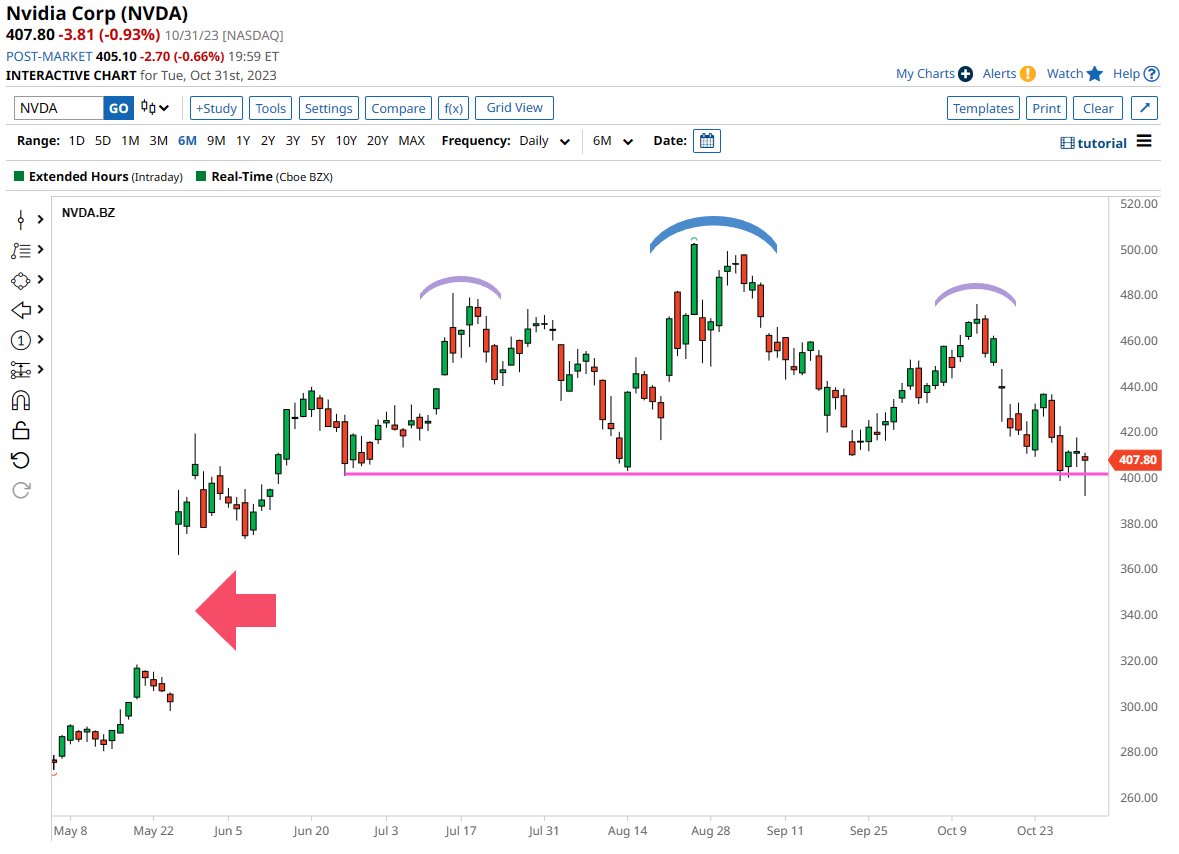1179x854 pixels.
Task: Select the bar/line drawing tool icon
Action: (20, 220)
